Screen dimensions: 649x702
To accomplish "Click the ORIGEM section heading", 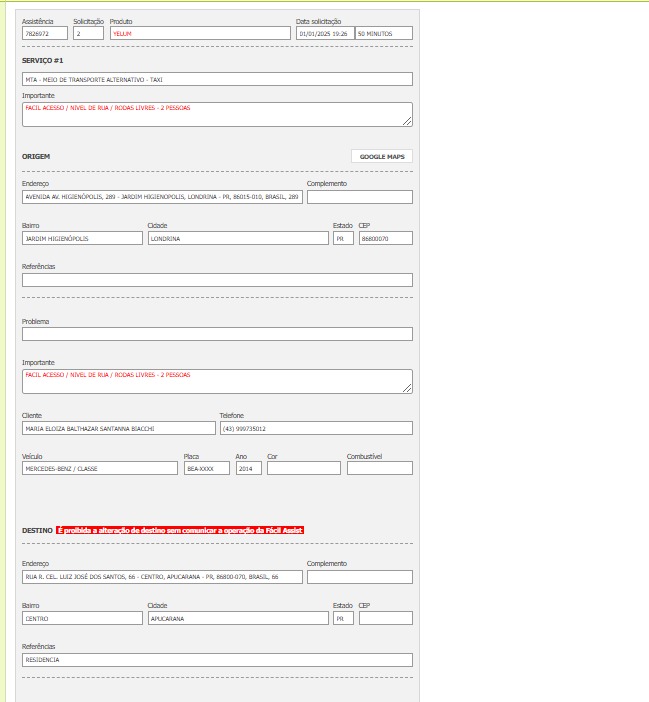I will click(36, 156).
